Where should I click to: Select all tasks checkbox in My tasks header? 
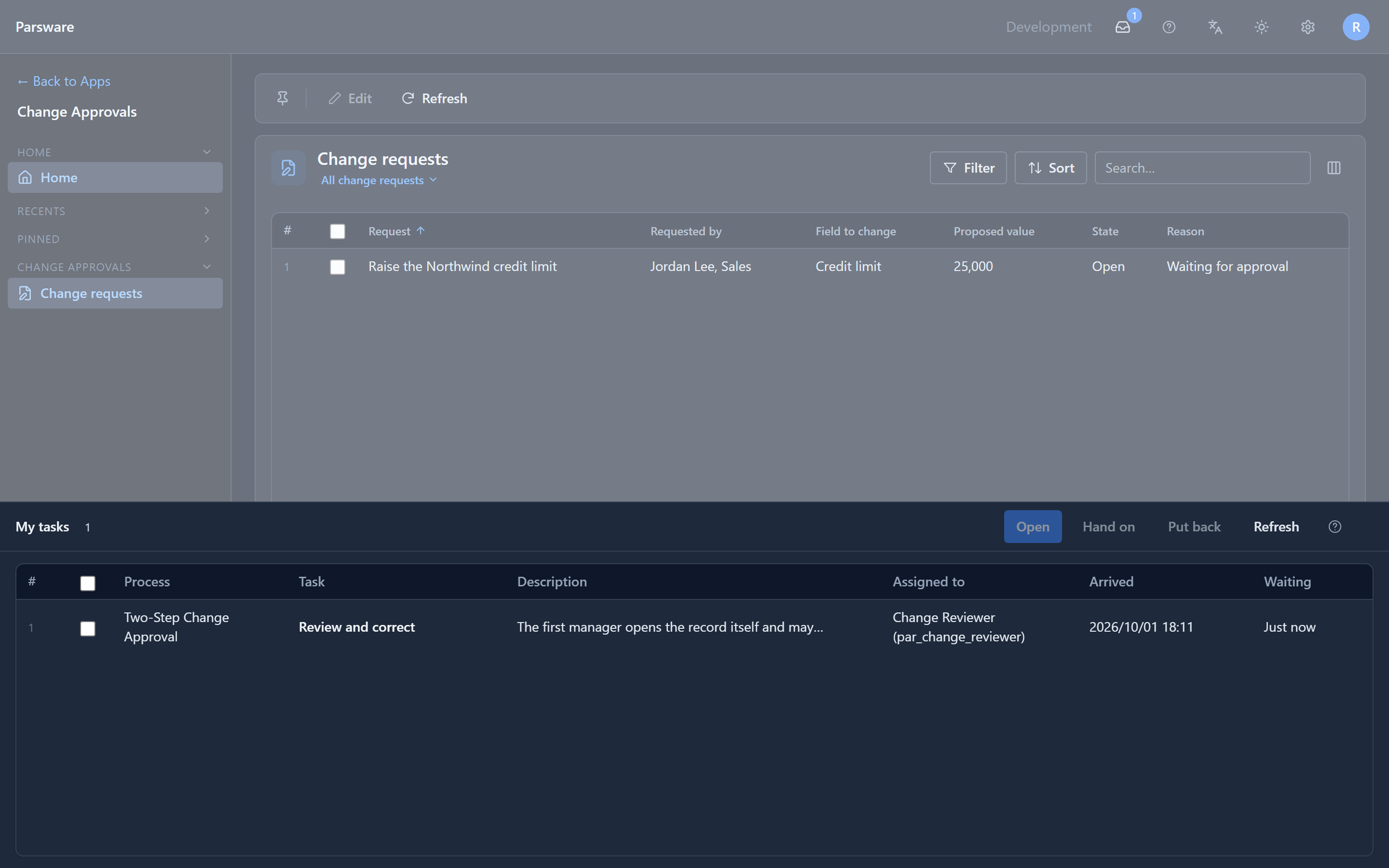point(87,583)
